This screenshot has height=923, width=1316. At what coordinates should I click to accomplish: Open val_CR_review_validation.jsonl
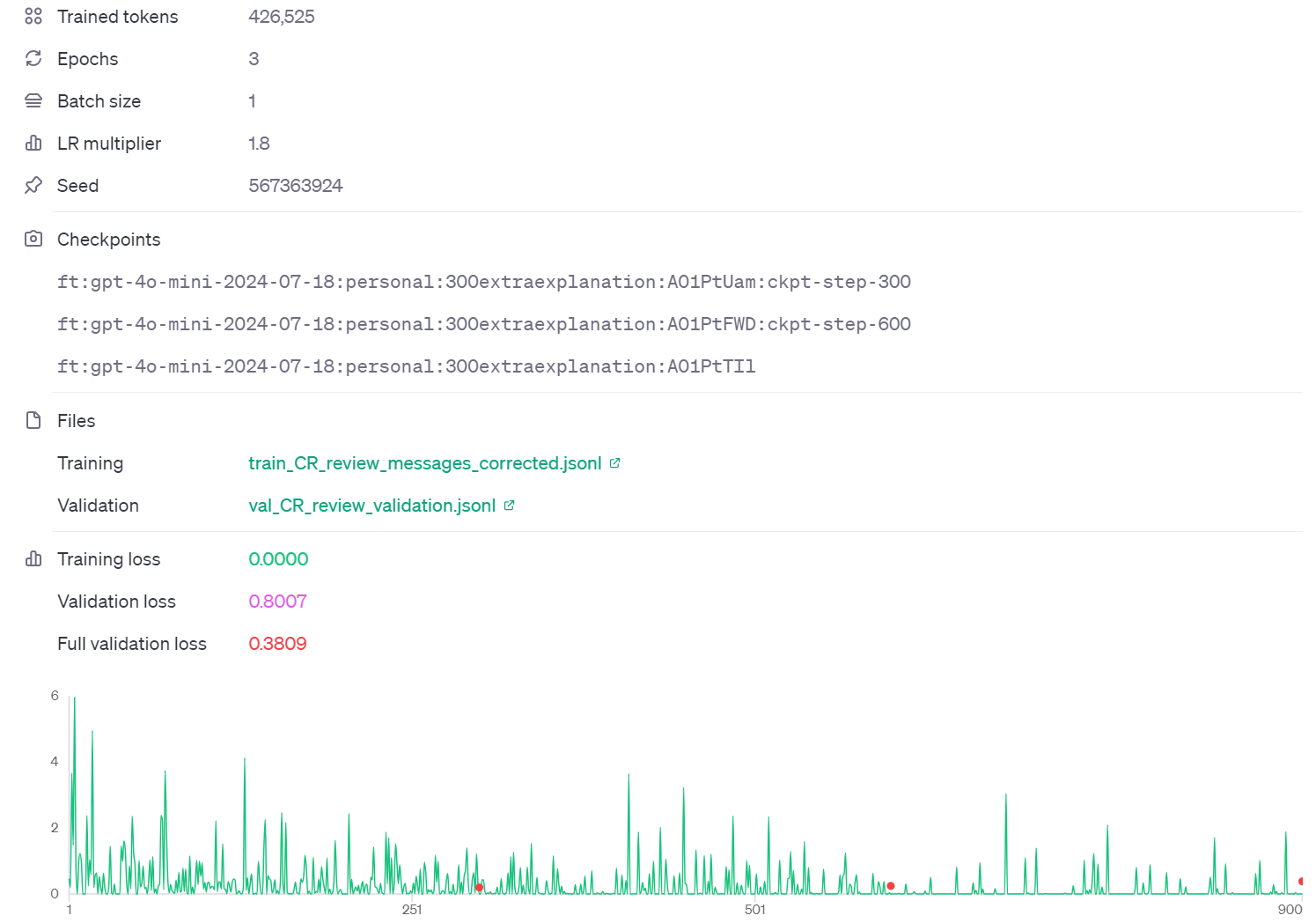coord(371,505)
